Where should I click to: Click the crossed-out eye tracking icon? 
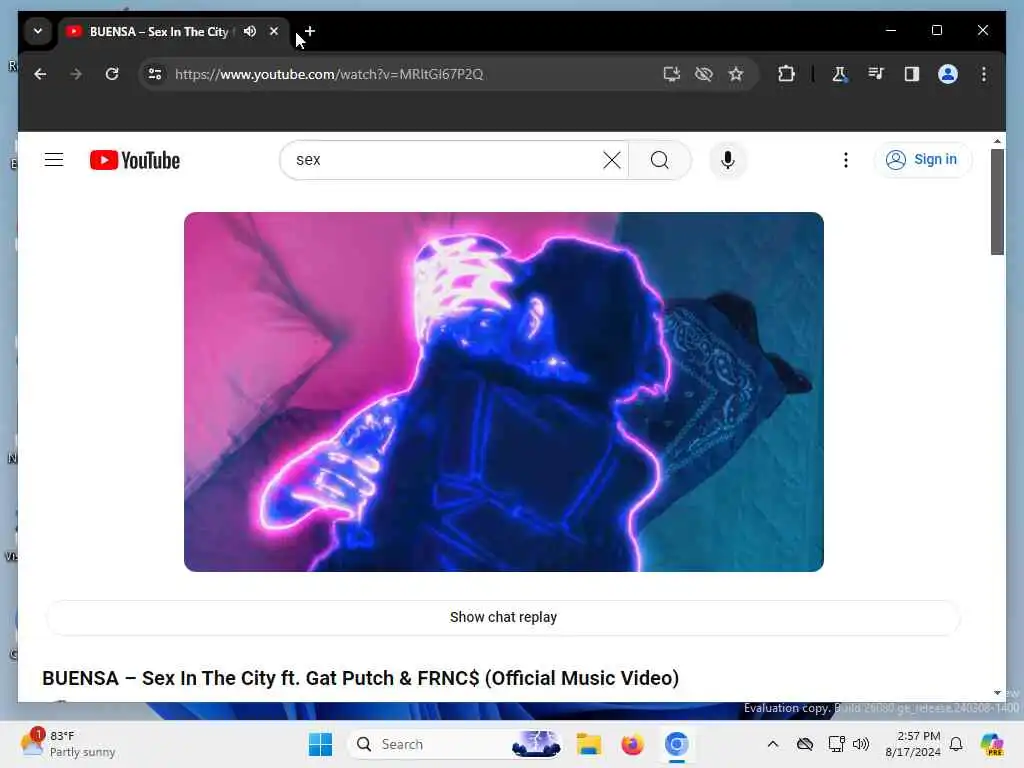703,74
